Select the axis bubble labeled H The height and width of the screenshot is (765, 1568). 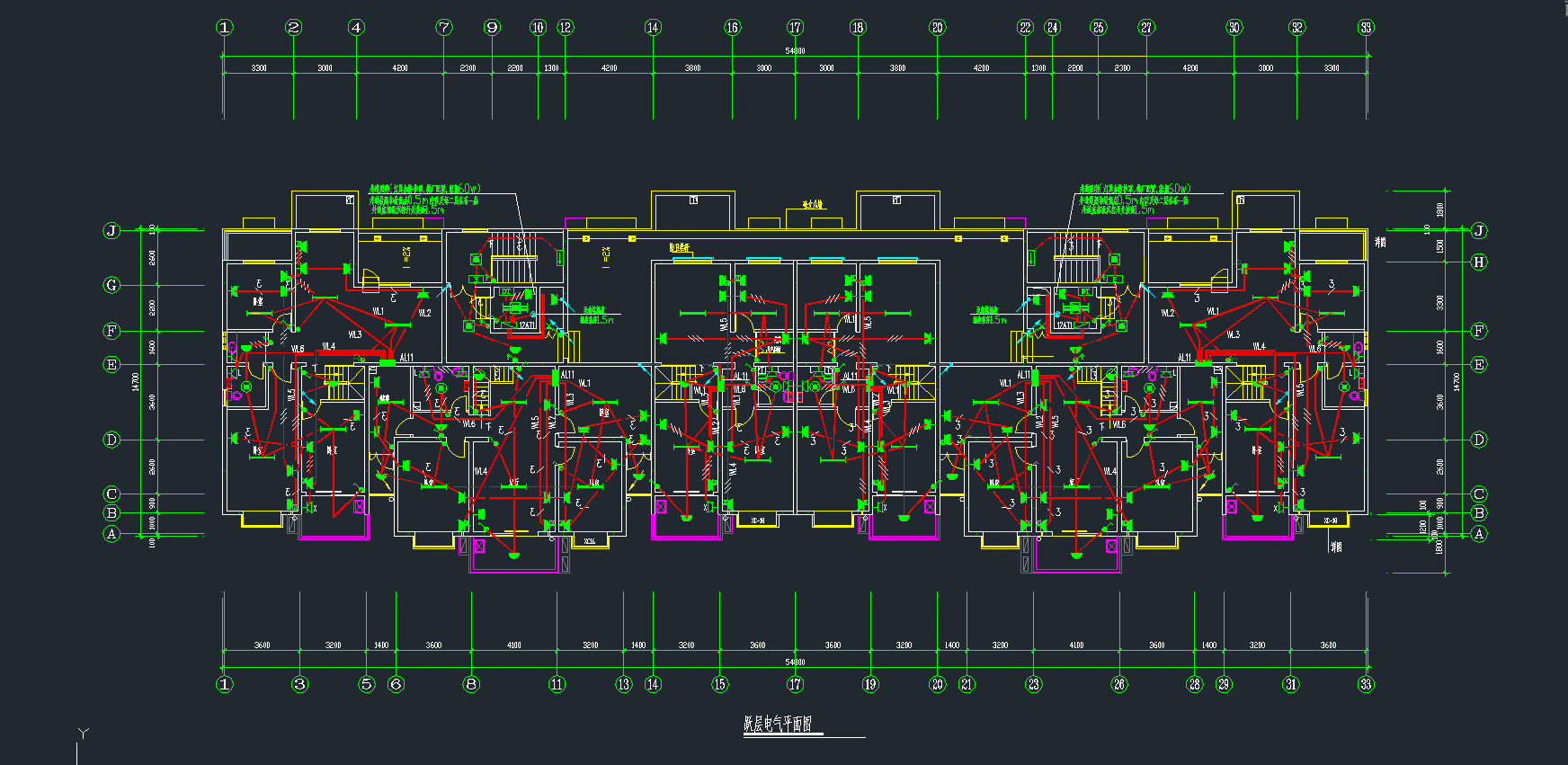click(x=1479, y=262)
